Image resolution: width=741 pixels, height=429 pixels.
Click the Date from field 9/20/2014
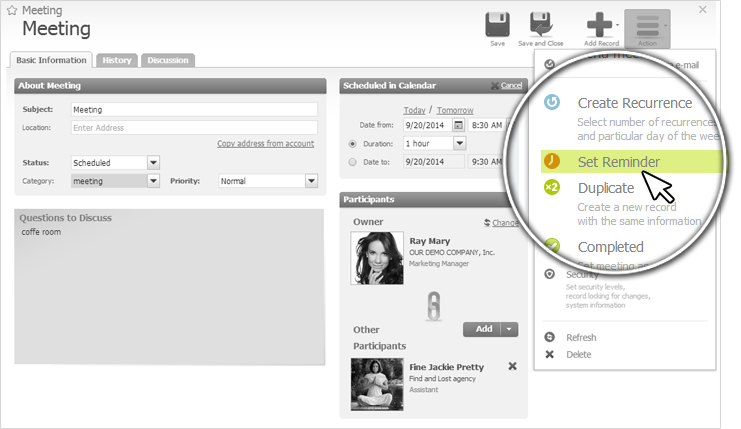[428, 125]
